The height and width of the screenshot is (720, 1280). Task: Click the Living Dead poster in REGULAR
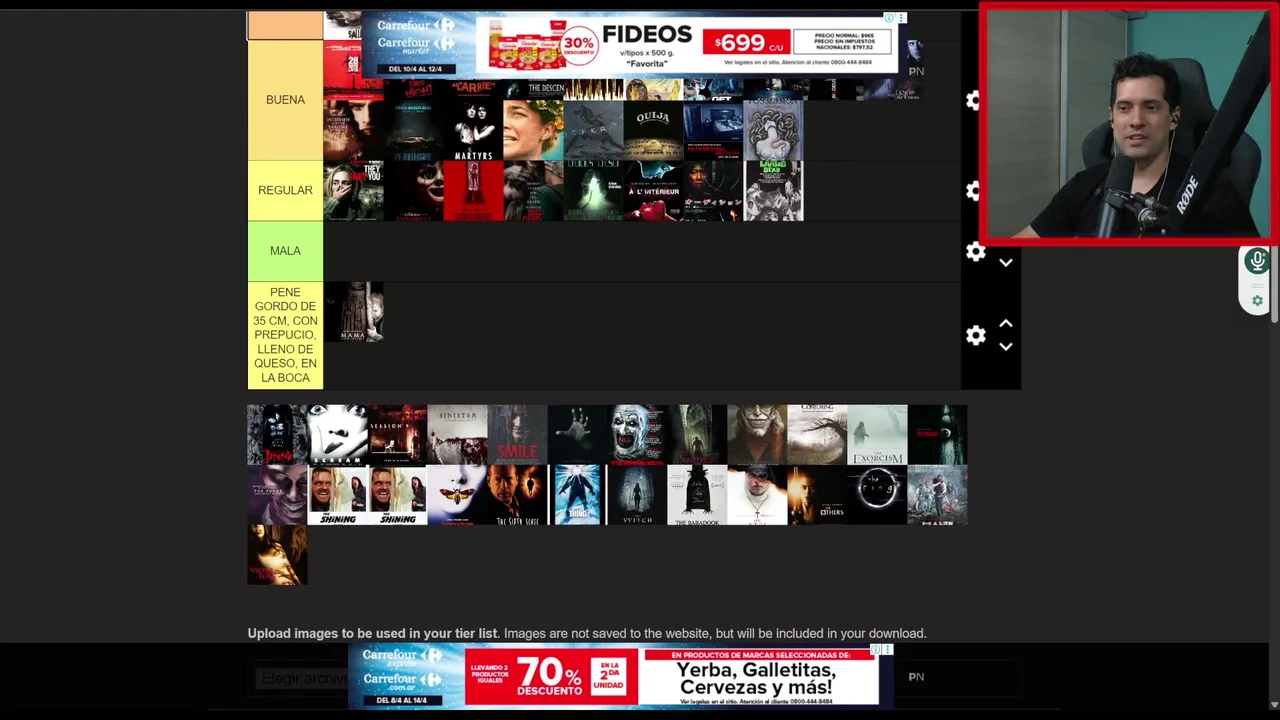773,190
